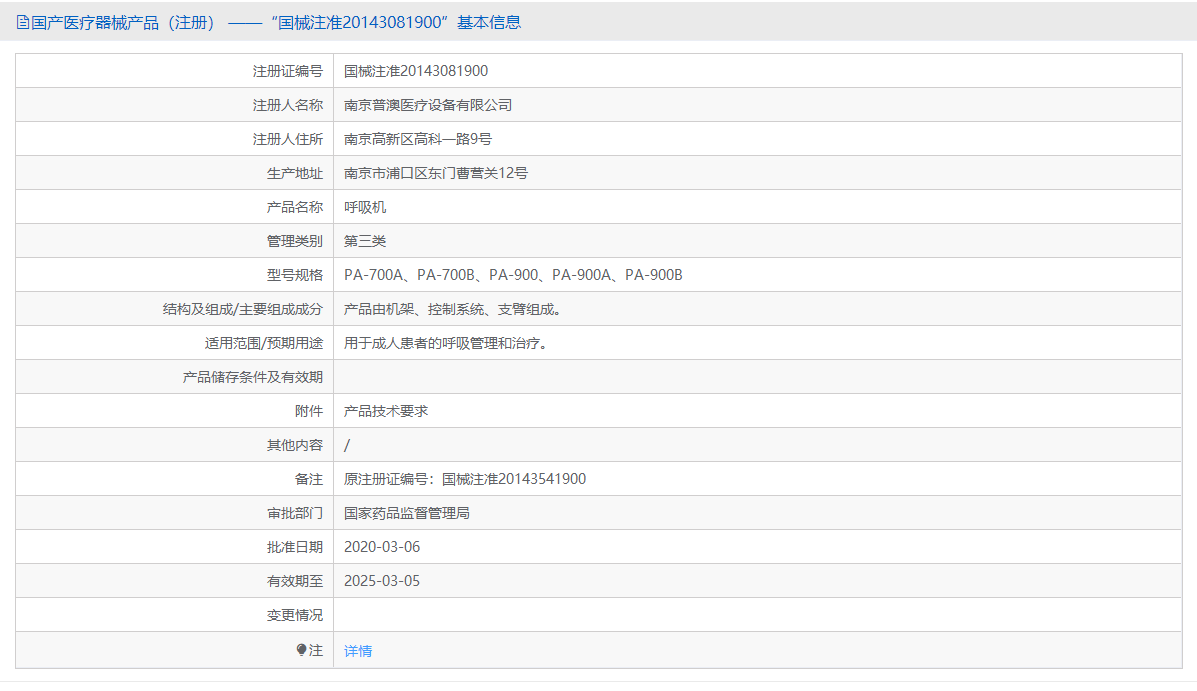Image resolution: width=1197 pixels, height=691 pixels.
Task: Select text 用于成人患者的呼吸管理和治疗。
Action: (x=446, y=343)
